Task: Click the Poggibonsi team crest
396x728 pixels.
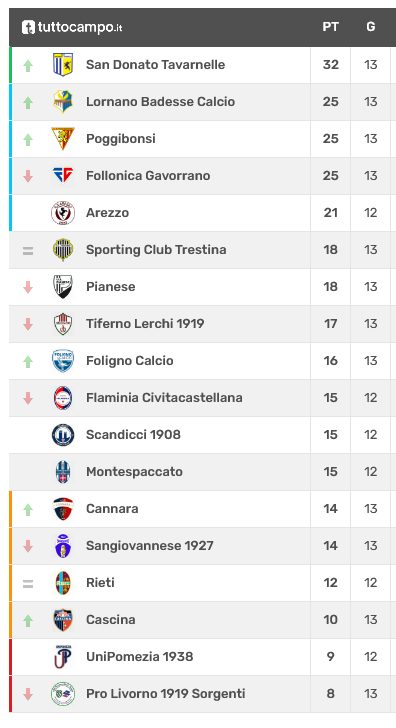Action: (63, 138)
